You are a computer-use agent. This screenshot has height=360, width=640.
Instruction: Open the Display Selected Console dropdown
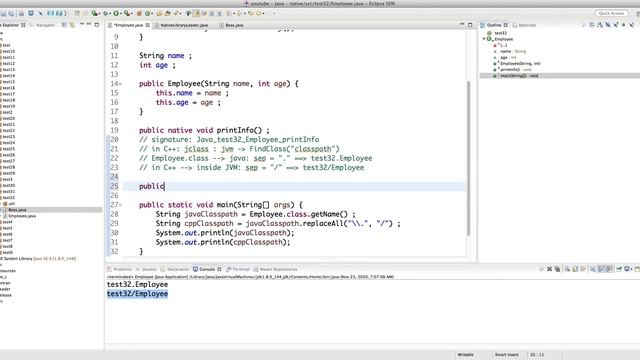[x=631, y=269]
